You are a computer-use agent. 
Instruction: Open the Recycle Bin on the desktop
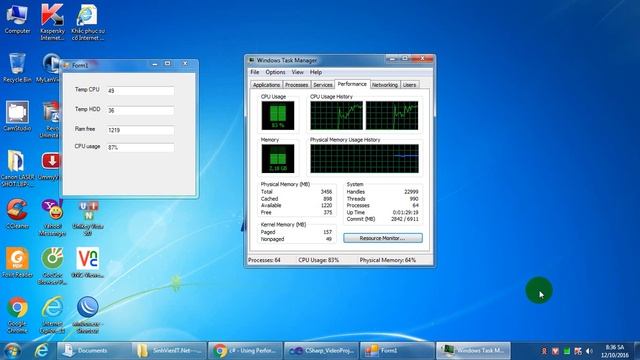17,67
